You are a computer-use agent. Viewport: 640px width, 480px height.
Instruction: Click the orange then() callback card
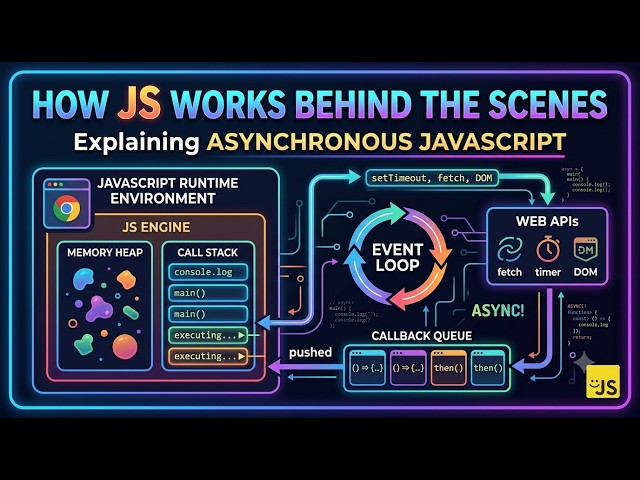coord(449,368)
